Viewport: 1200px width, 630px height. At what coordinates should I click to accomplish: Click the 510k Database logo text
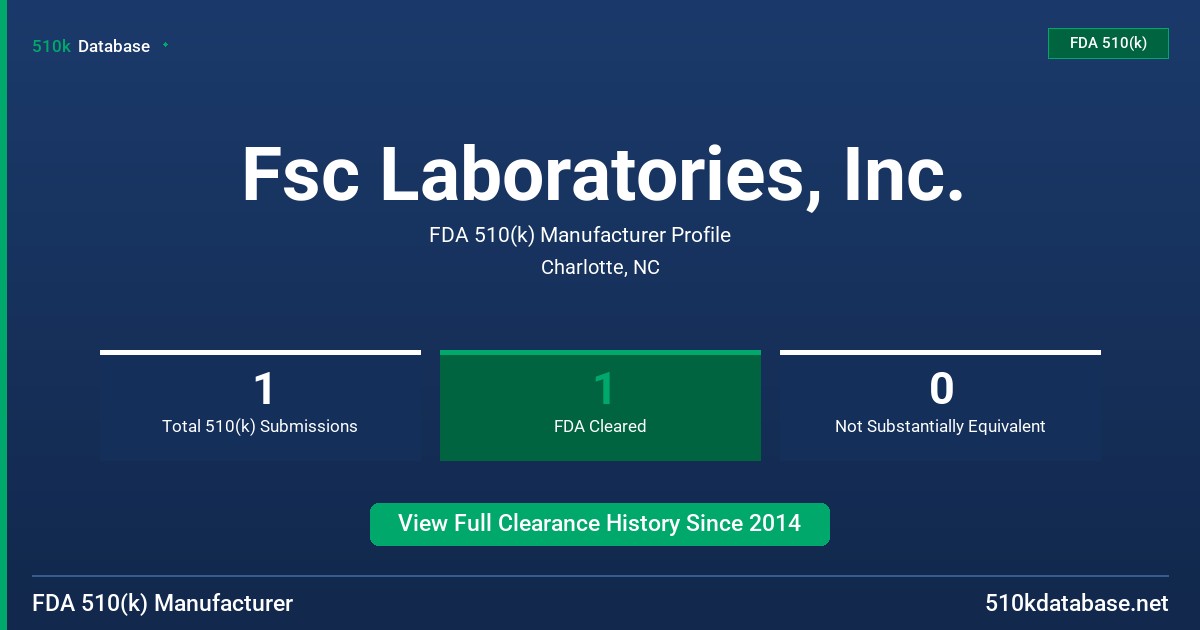point(91,46)
